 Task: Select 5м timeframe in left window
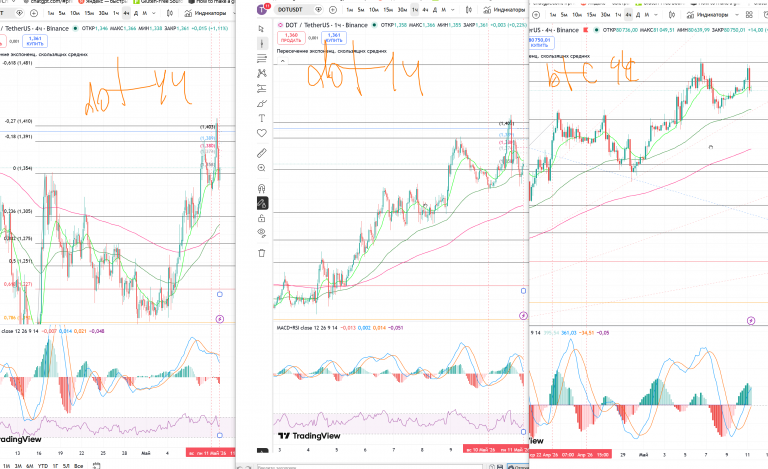pyautogui.click(x=62, y=13)
